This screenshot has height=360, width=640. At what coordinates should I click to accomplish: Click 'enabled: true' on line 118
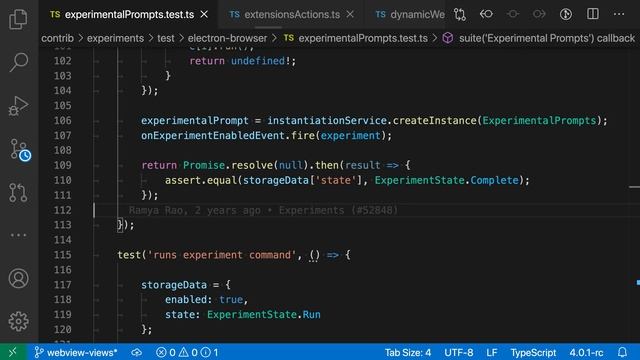pos(204,299)
